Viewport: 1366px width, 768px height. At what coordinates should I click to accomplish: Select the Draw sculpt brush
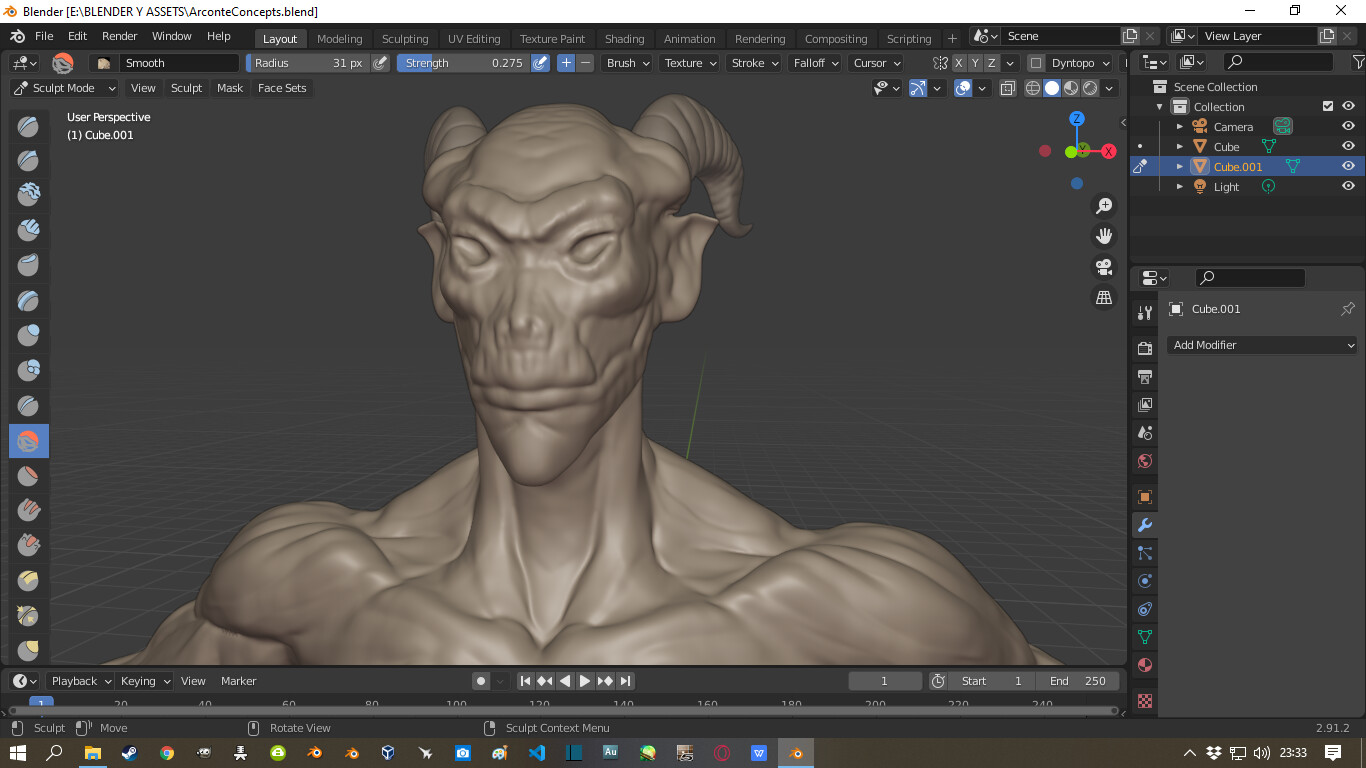pos(27,125)
